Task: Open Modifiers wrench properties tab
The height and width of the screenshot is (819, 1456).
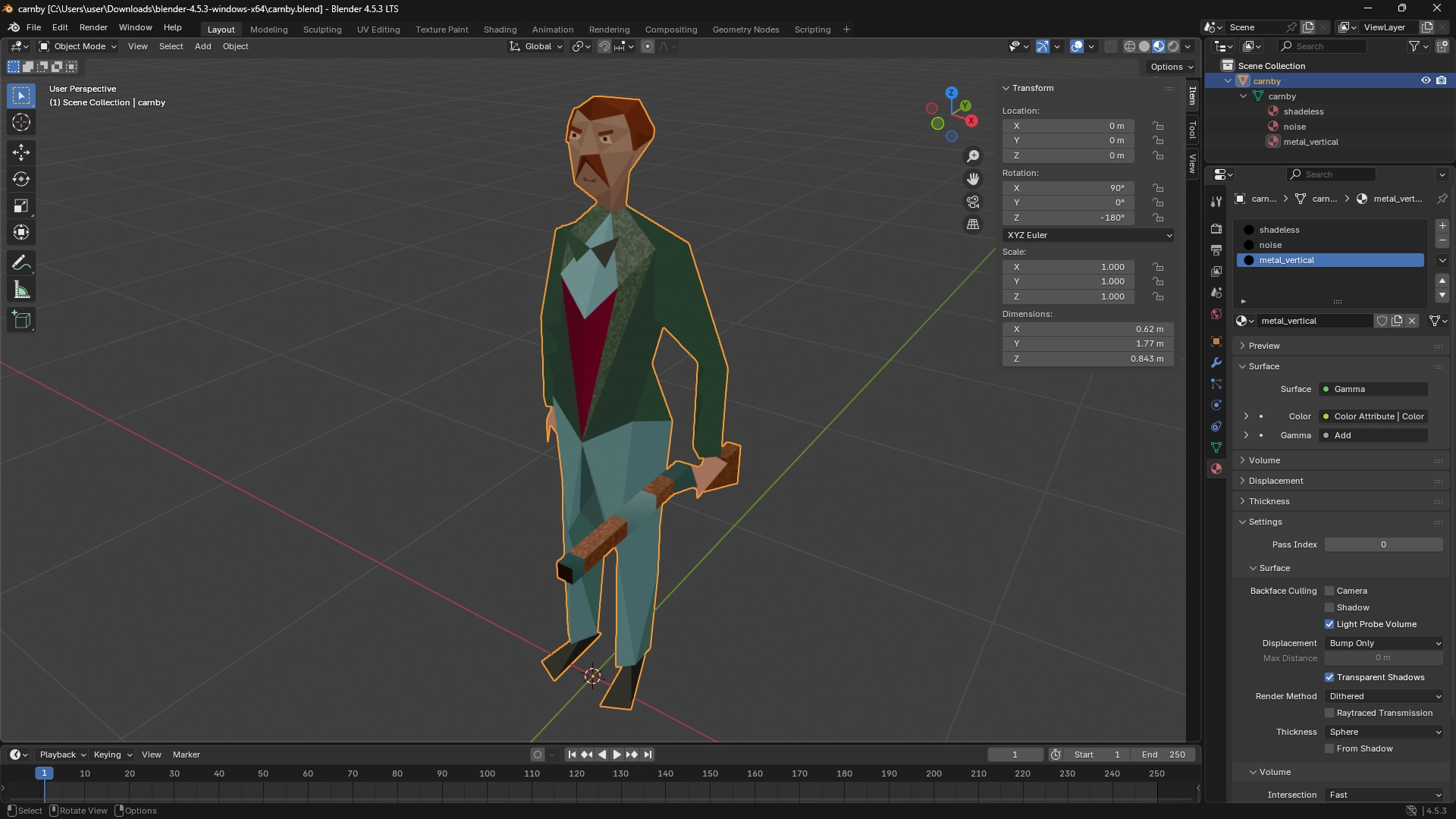Action: click(x=1216, y=362)
